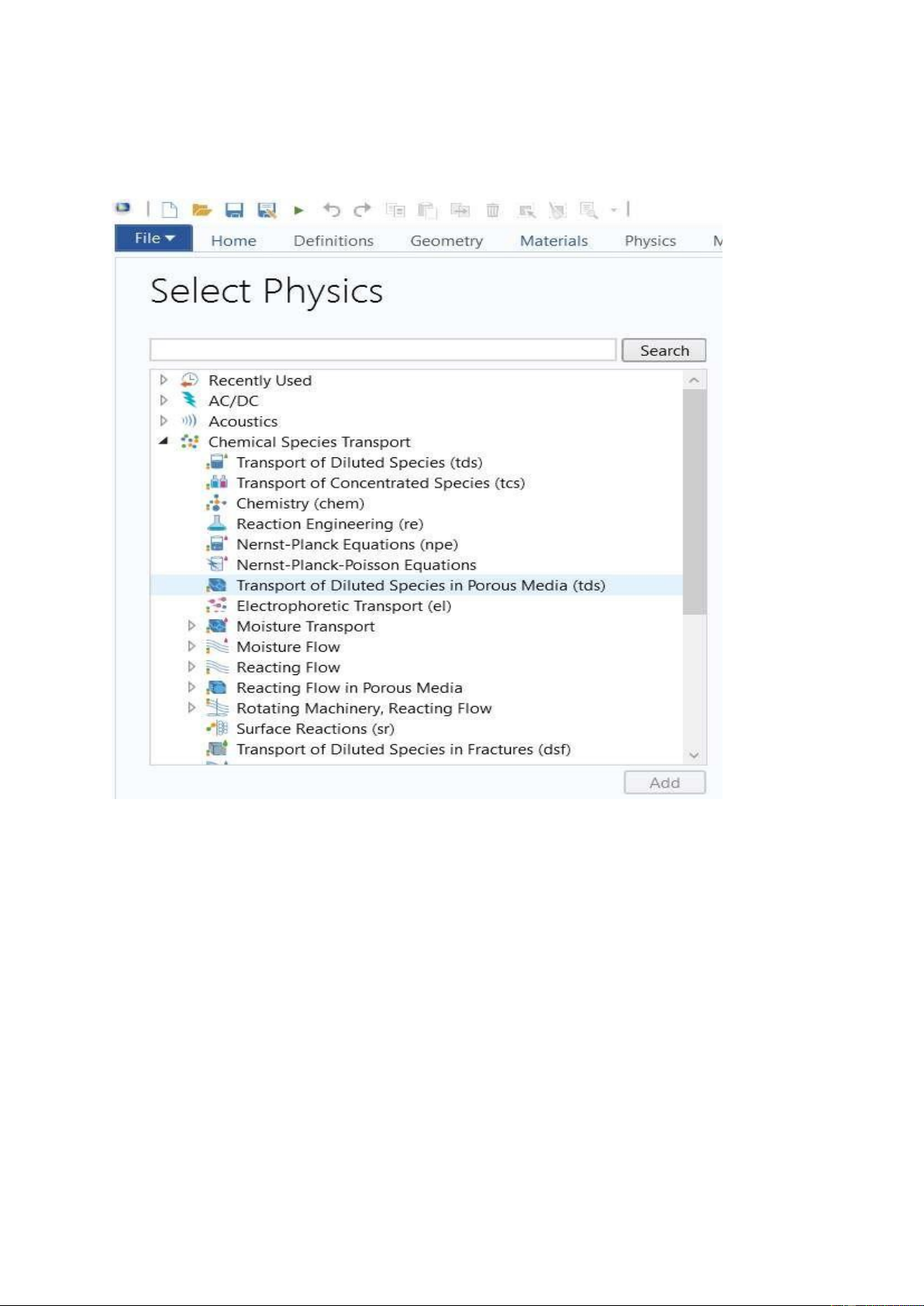Click the Undo arrow icon
The width and height of the screenshot is (924, 1306).
tap(332, 210)
